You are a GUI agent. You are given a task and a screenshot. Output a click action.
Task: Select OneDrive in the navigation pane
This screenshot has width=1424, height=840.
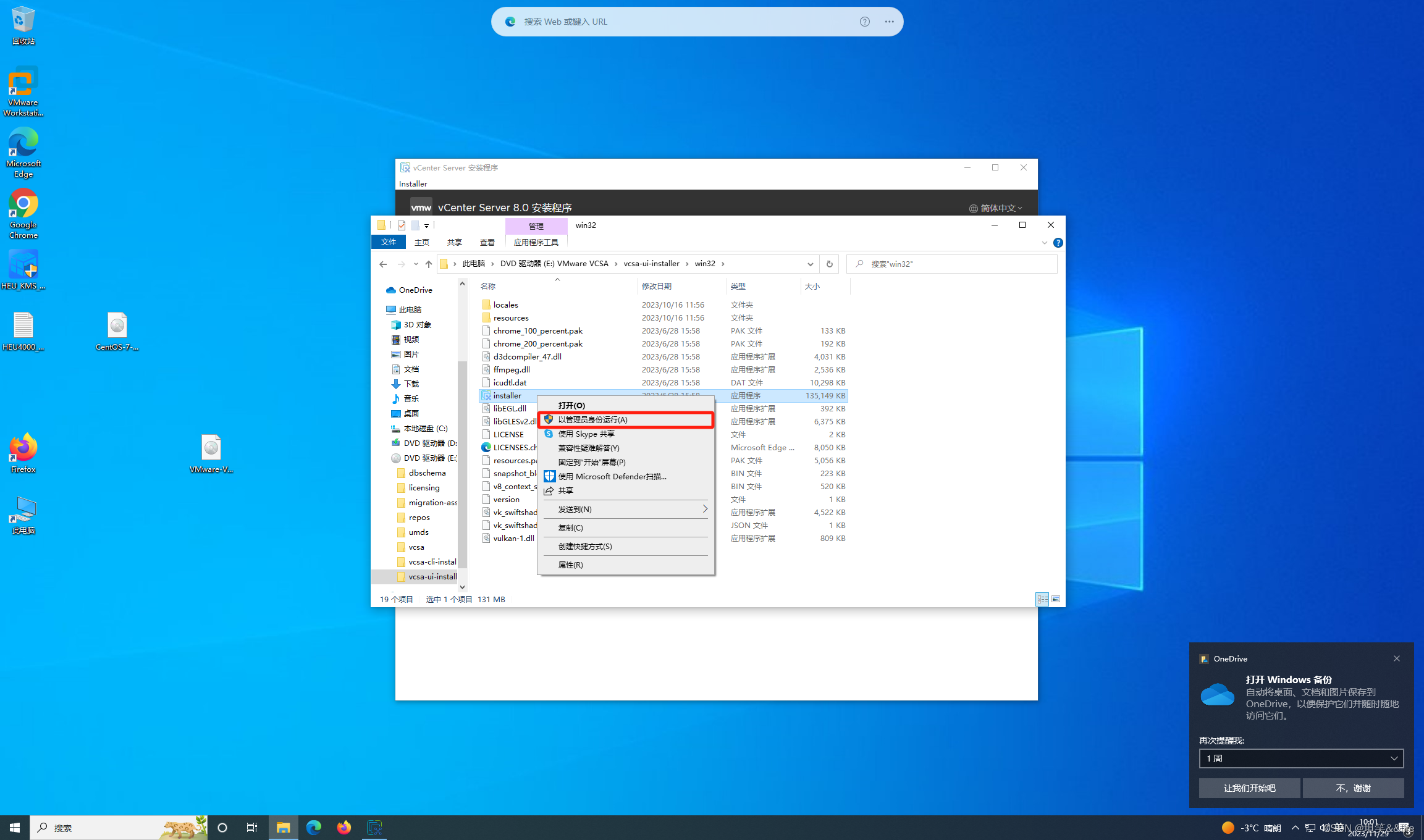point(415,290)
